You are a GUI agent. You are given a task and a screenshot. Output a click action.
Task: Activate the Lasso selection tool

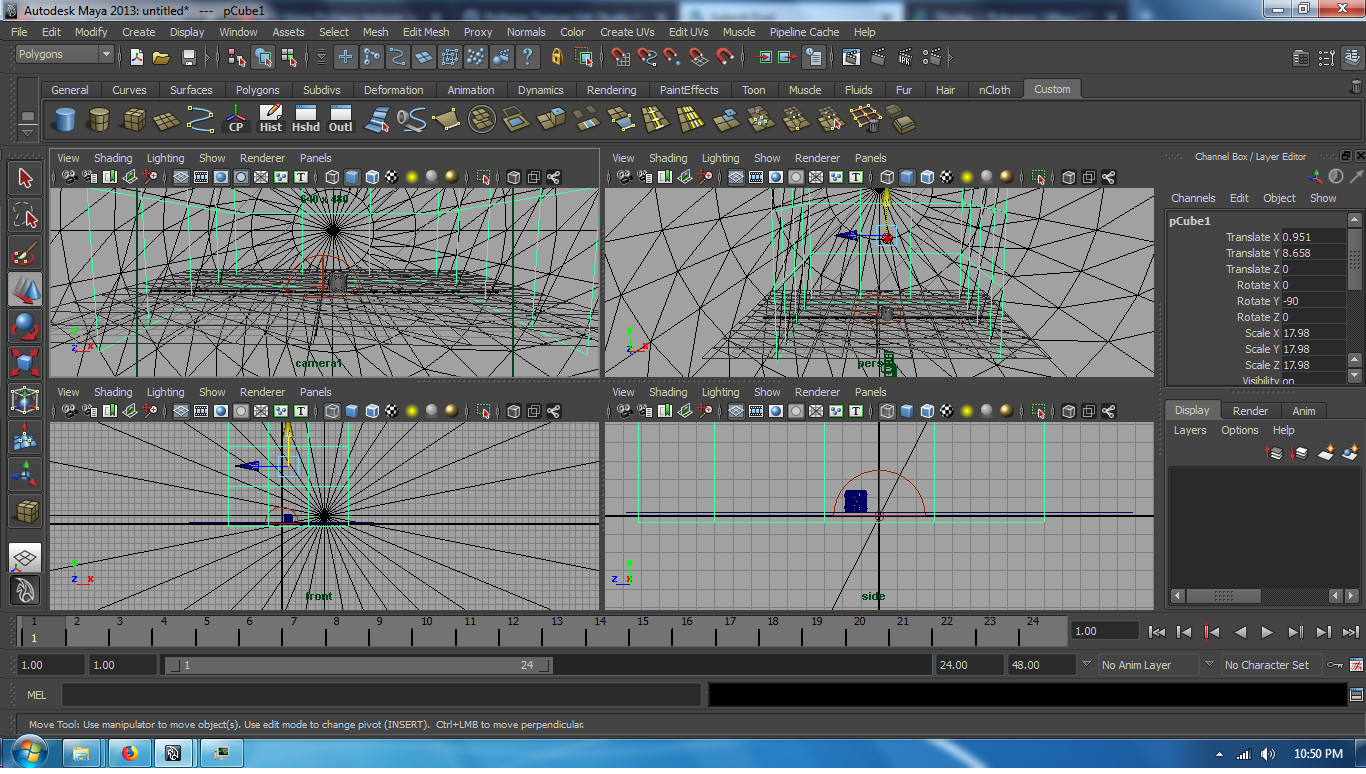(x=25, y=212)
